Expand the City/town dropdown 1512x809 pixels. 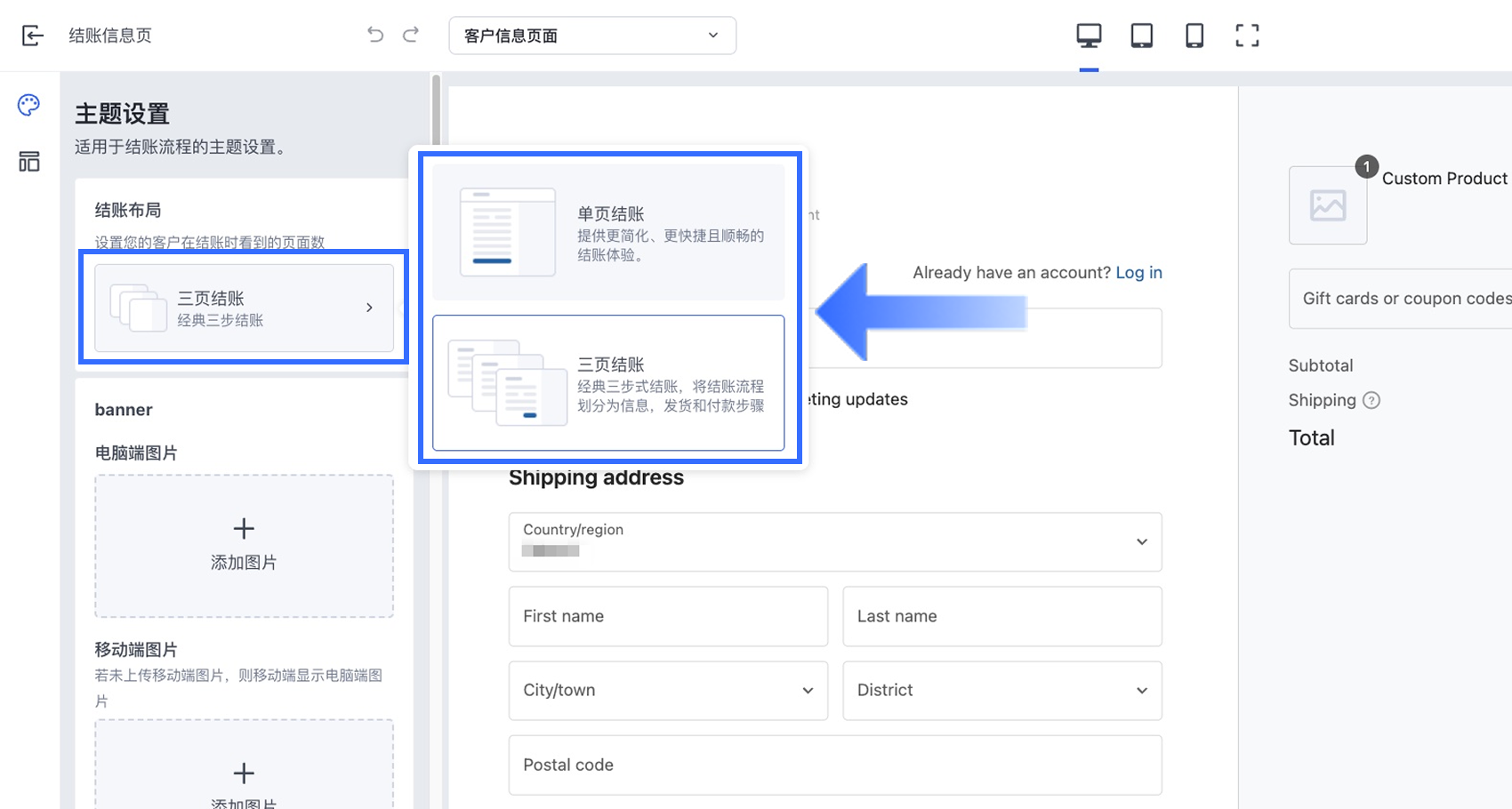click(x=668, y=690)
